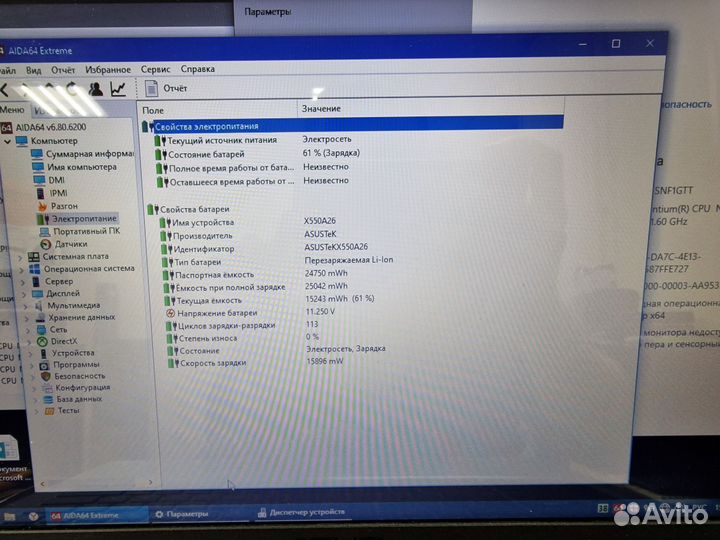Select the Циклов зарядки-разрядки row
This screenshot has height=540, width=720.
click(354, 325)
